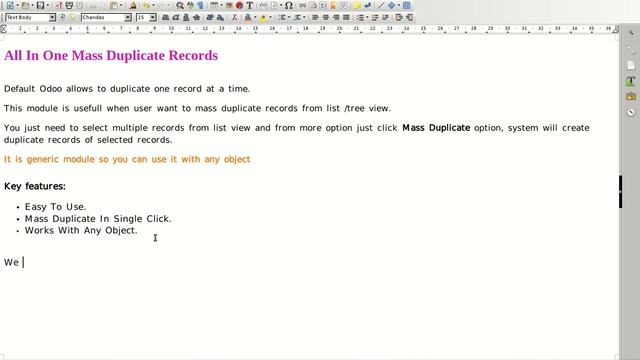640x360 pixels.
Task: Clear direct formatting icon
Action: pyautogui.click(x=235, y=18)
